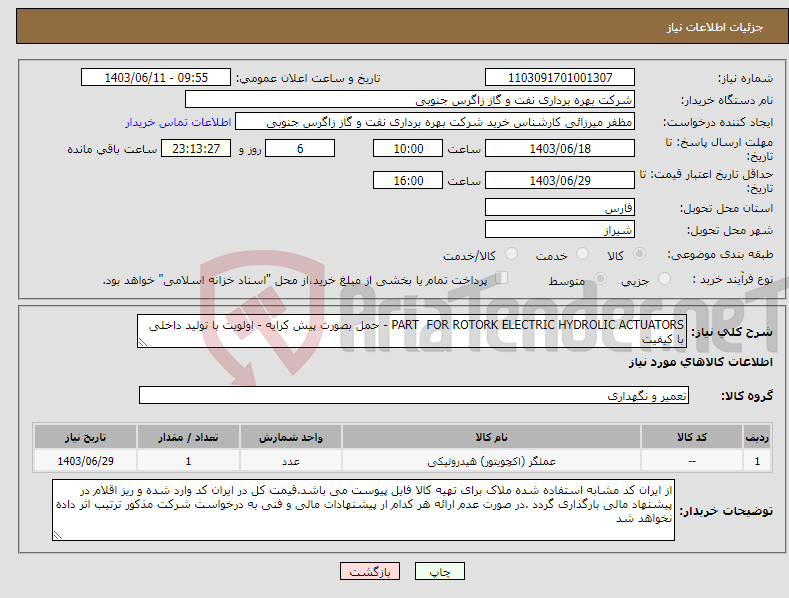Click the buyer organization name field
Viewport: 789px width, 598px height.
point(410,100)
